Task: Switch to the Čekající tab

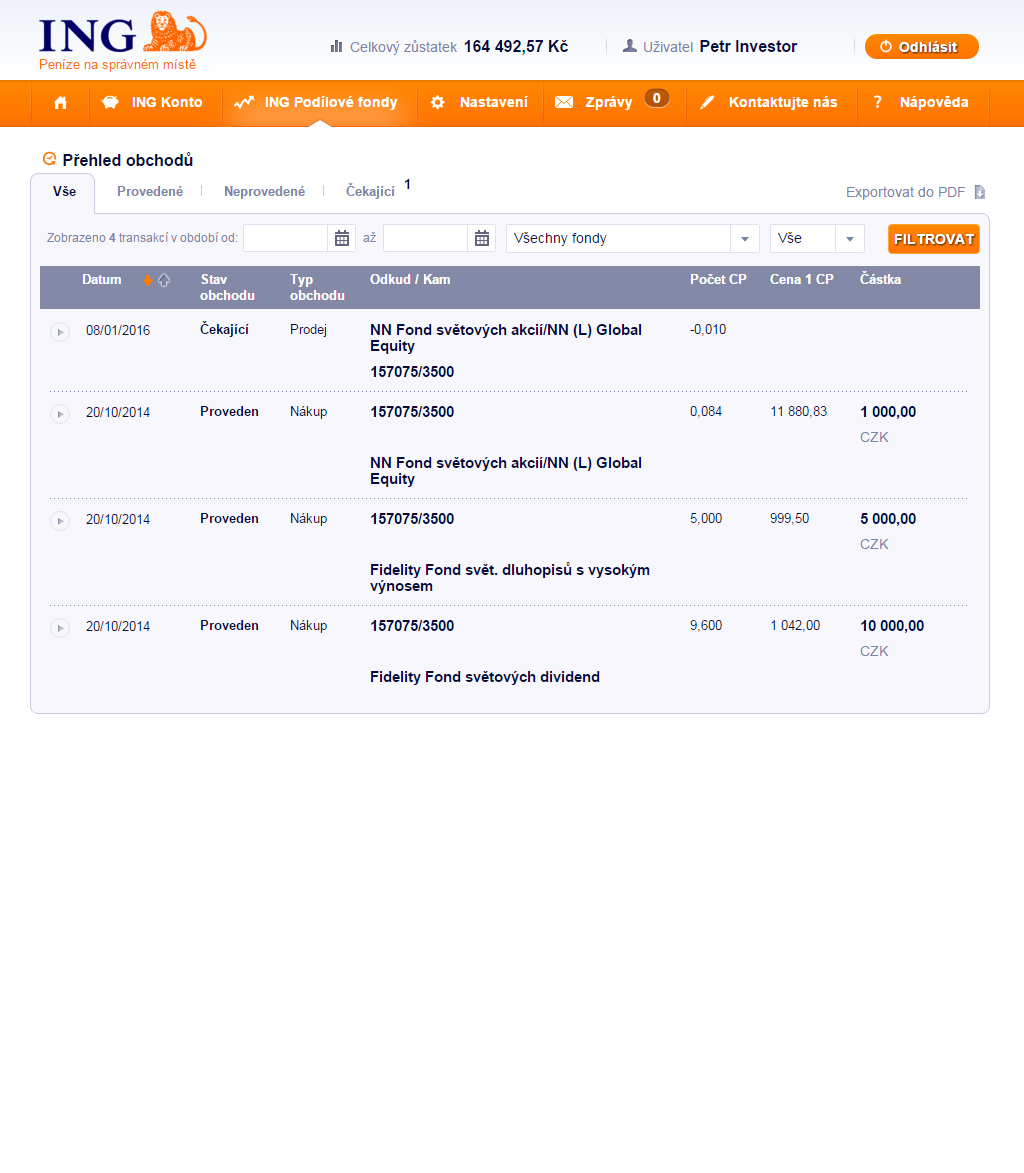Action: (370, 191)
